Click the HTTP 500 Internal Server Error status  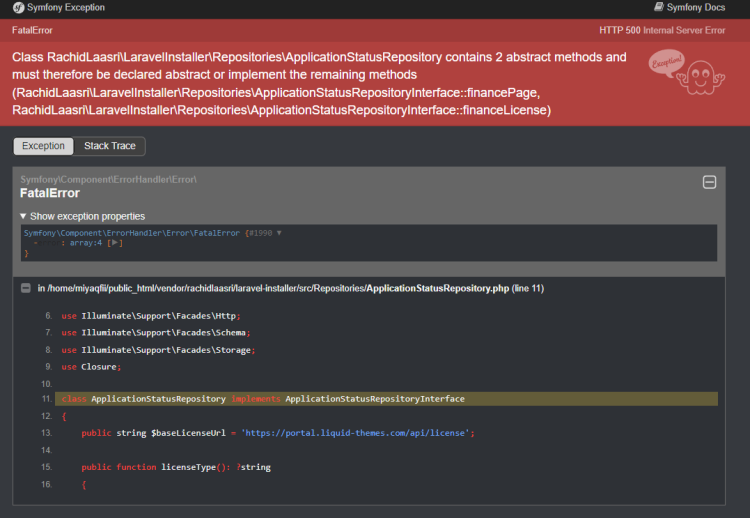[x=662, y=30]
